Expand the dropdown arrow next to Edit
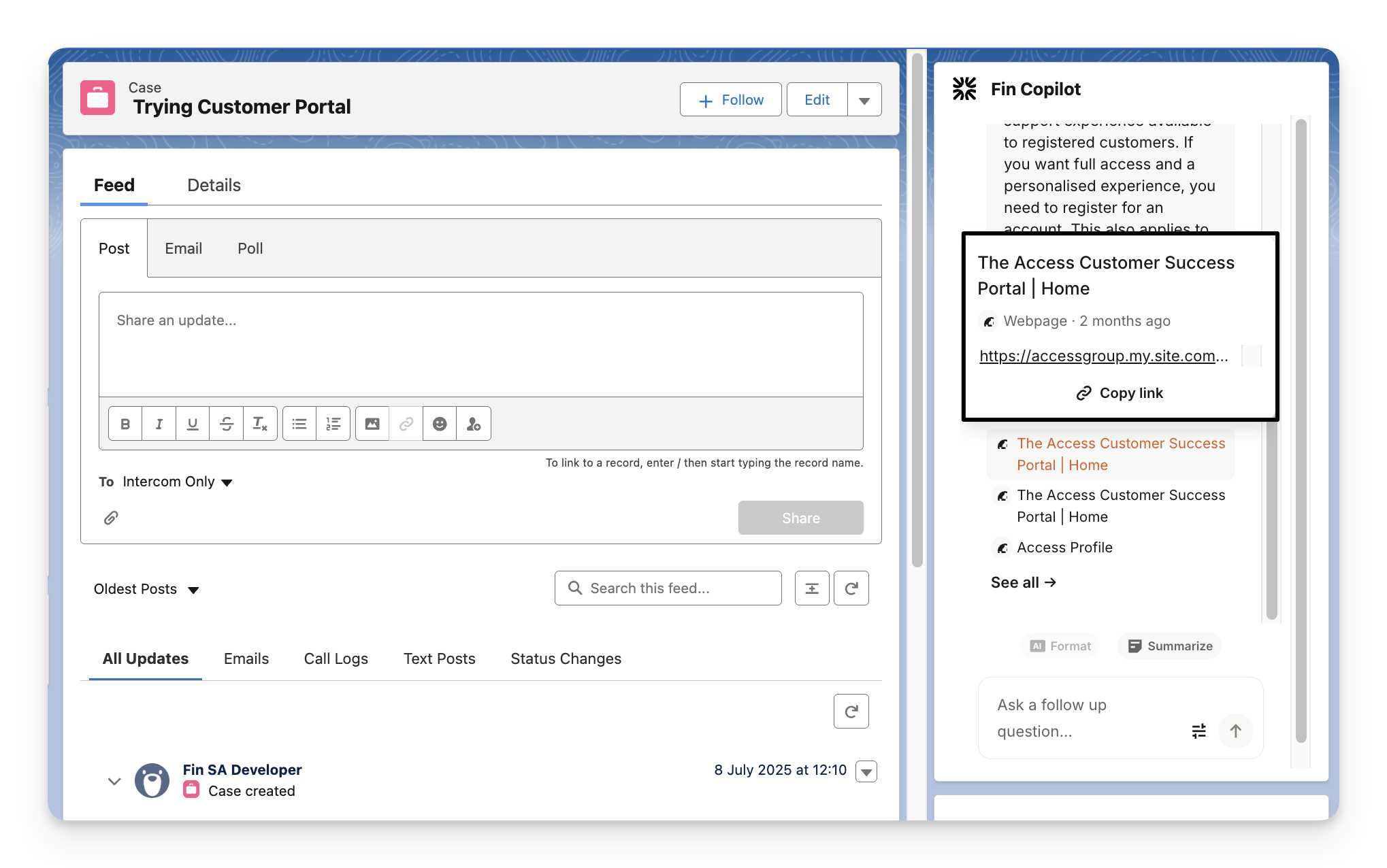 pyautogui.click(x=864, y=100)
